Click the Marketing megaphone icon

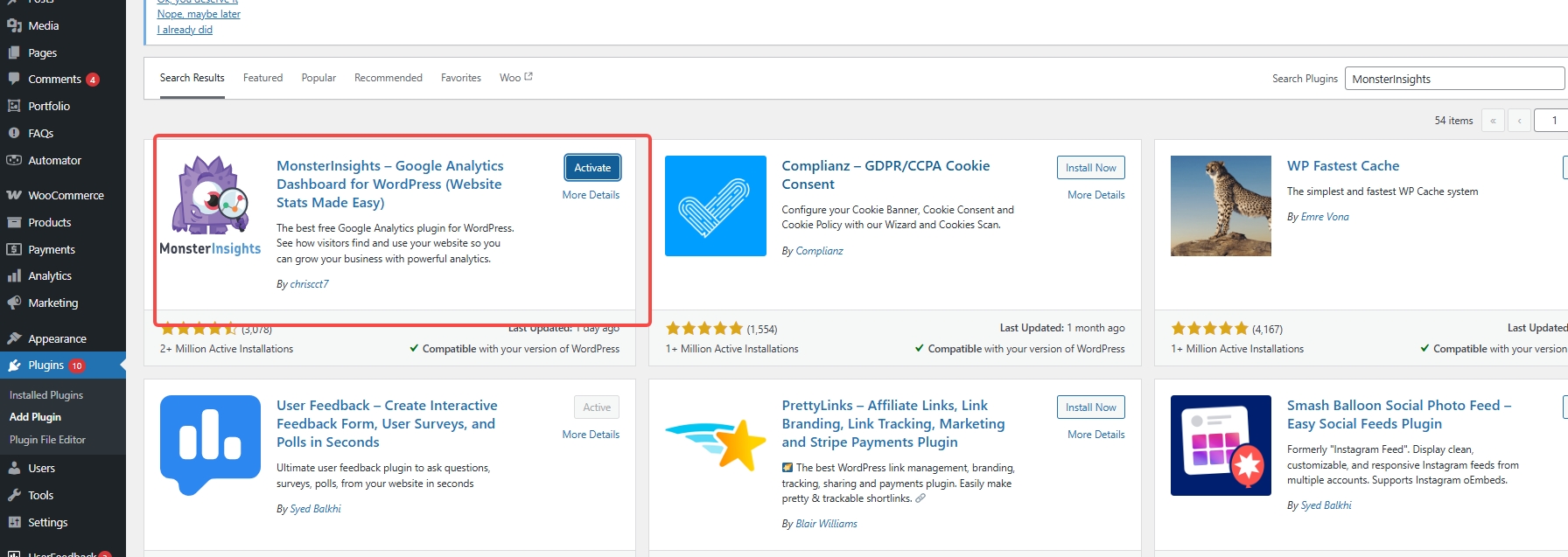(14, 303)
